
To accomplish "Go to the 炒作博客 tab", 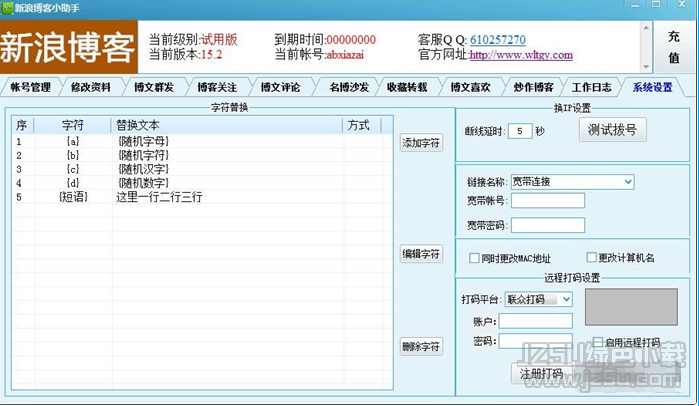I will [534, 87].
